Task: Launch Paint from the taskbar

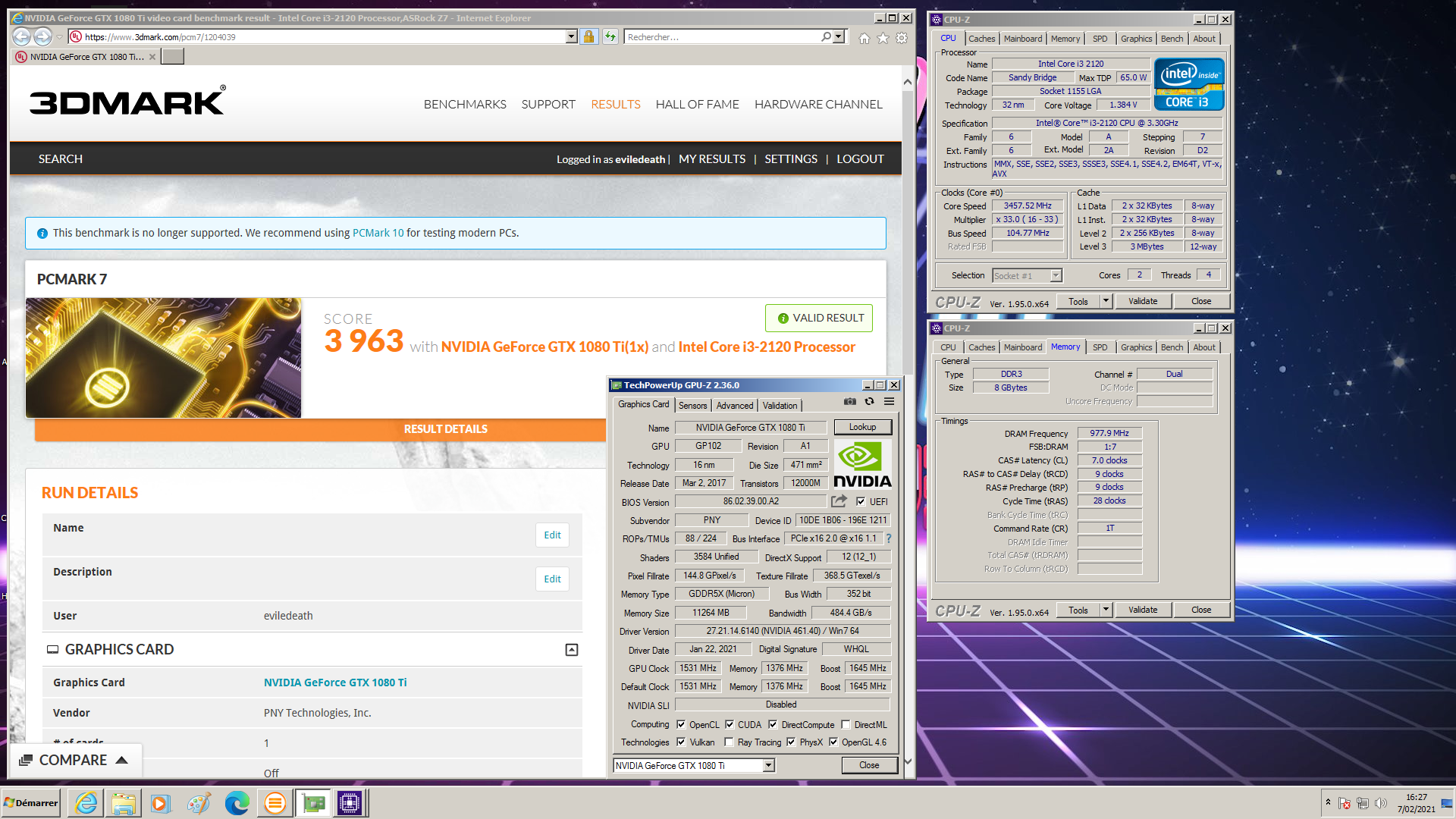Action: (x=199, y=803)
